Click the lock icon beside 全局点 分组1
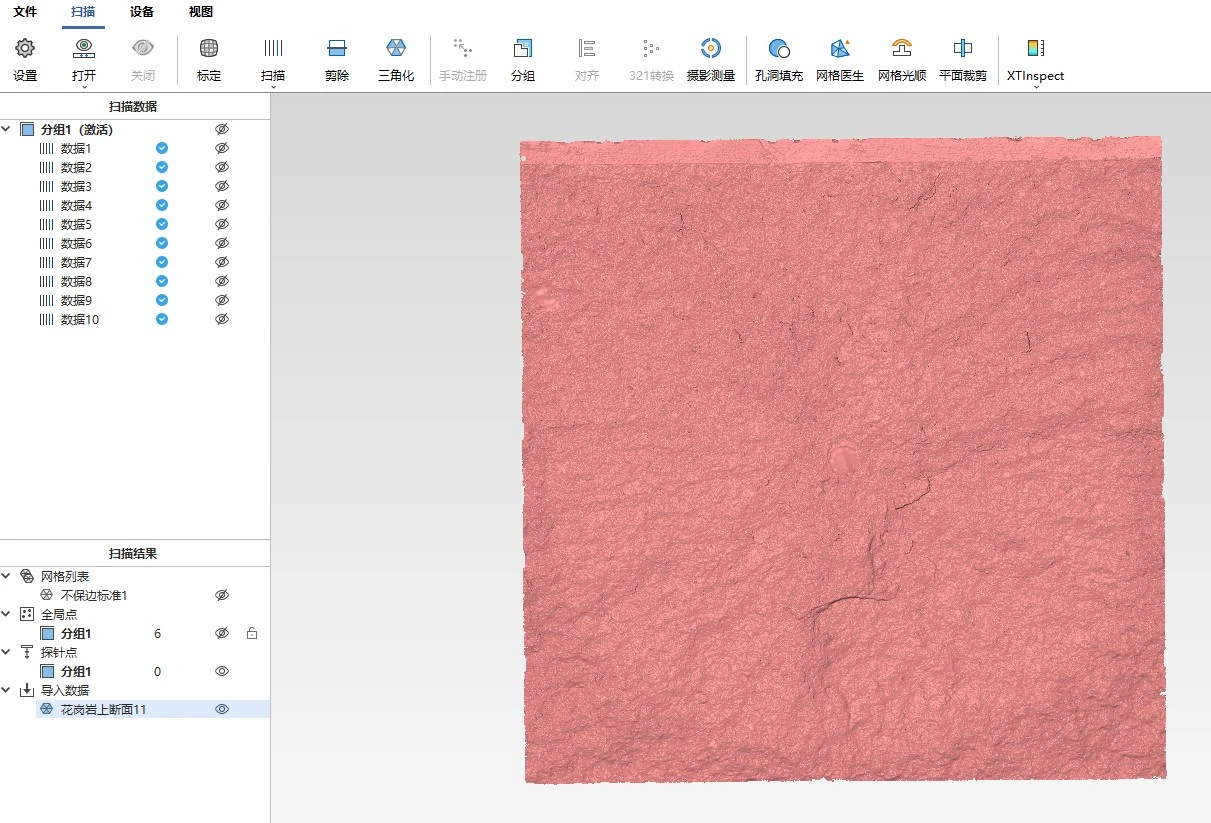Image resolution: width=1211 pixels, height=823 pixels. (252, 633)
